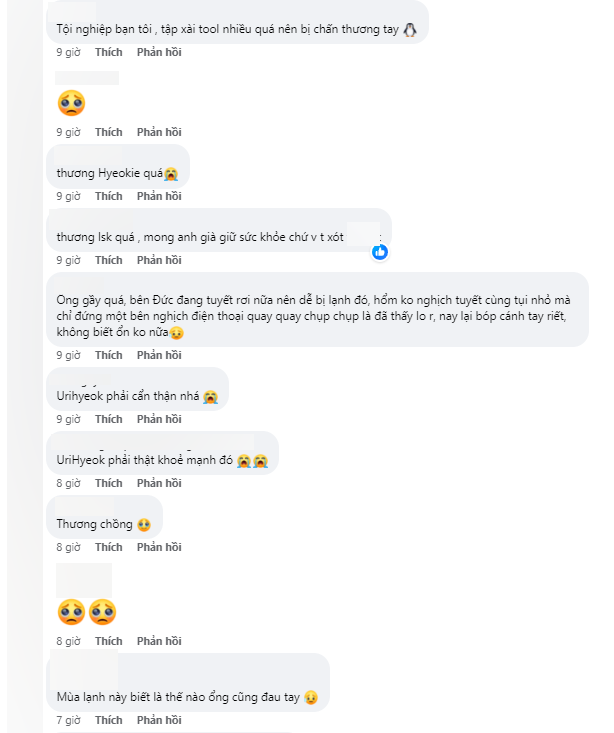The width and height of the screenshot is (614, 733).
Task: Click the double teary-eyed emoji sticker comment
Action: (x=87, y=611)
